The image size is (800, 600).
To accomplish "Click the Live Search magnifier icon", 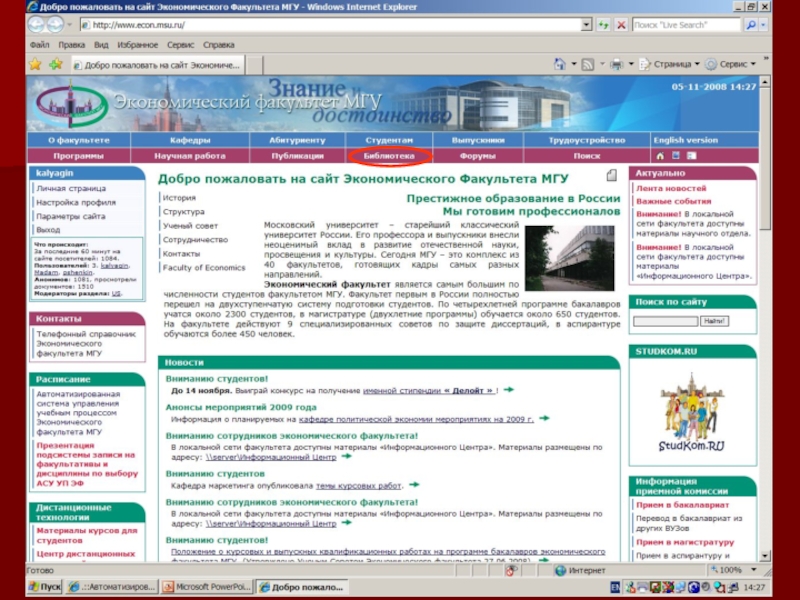I will click(x=751, y=24).
